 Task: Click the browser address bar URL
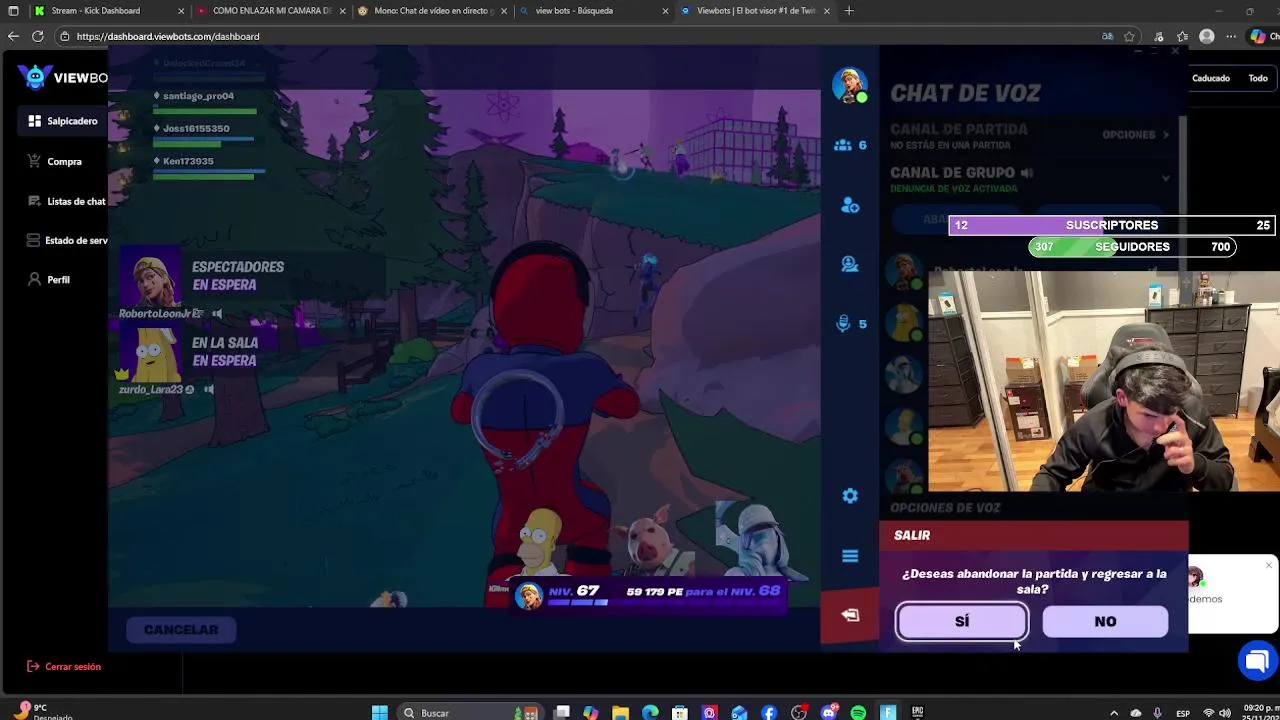(168, 36)
